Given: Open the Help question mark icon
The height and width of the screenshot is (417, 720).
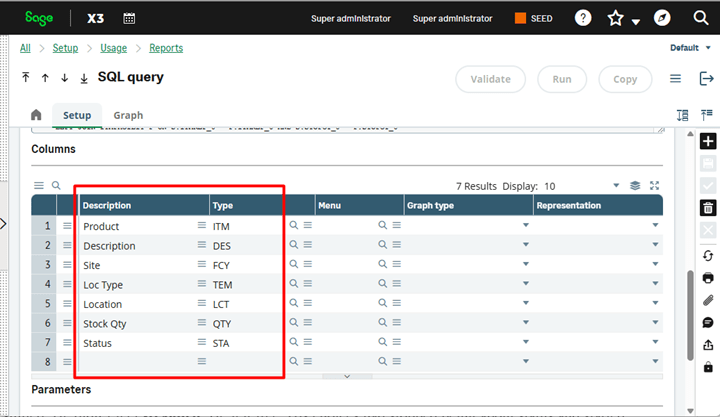Looking at the screenshot, I should 583,18.
